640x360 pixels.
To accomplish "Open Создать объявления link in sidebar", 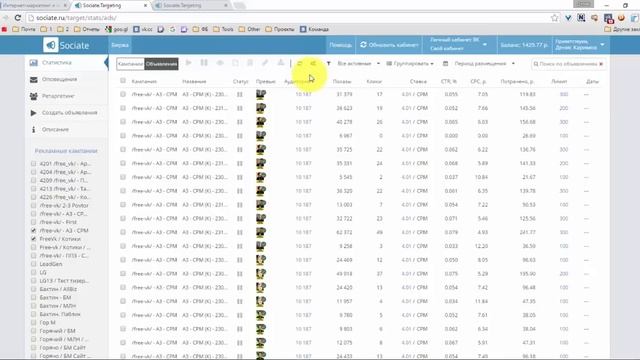I will pyautogui.click(x=69, y=113).
